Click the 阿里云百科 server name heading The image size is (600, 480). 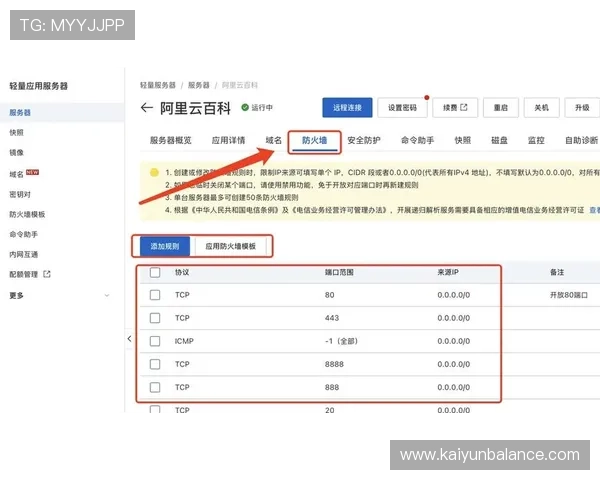[196, 108]
